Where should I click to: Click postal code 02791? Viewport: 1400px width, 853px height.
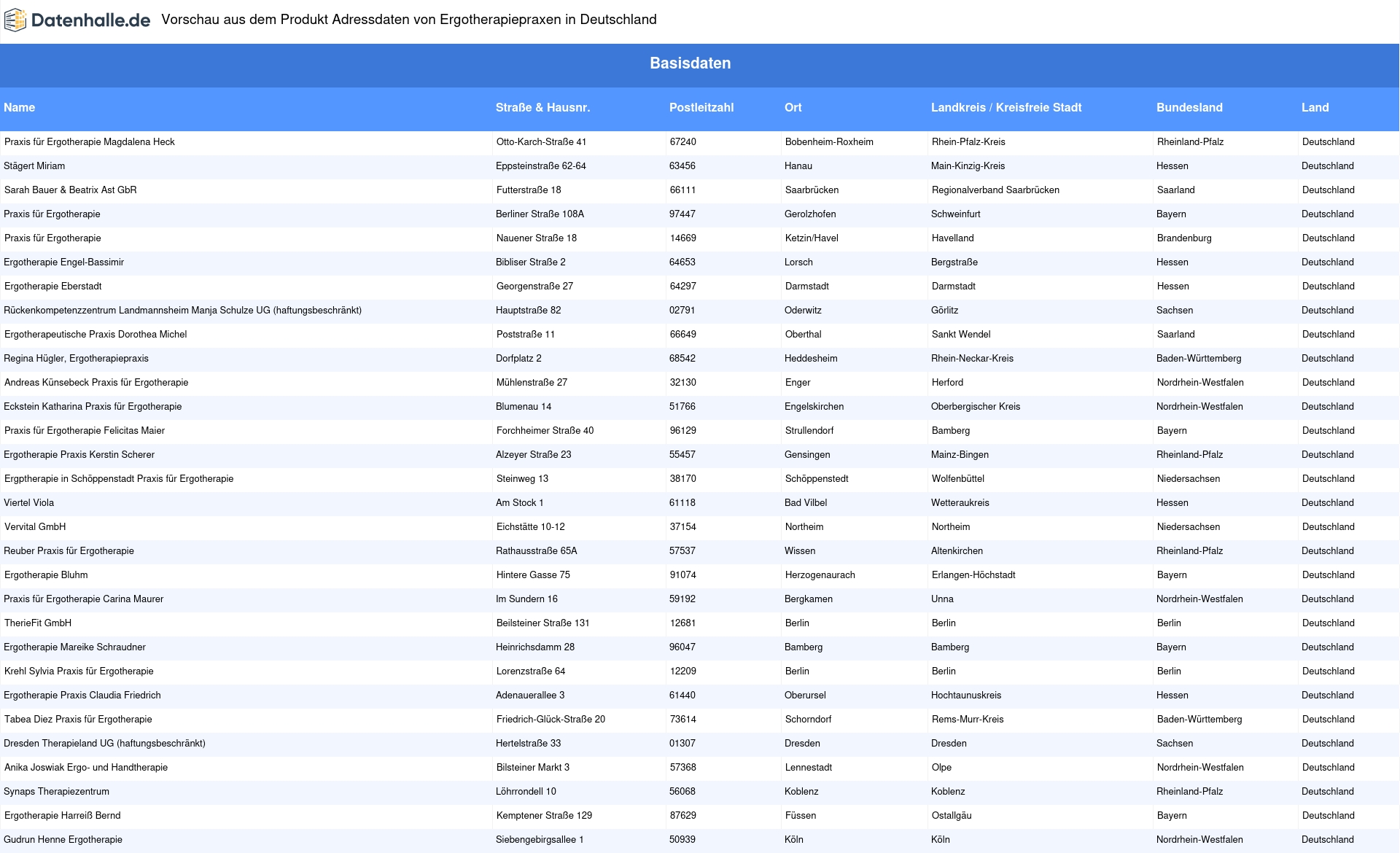click(682, 311)
